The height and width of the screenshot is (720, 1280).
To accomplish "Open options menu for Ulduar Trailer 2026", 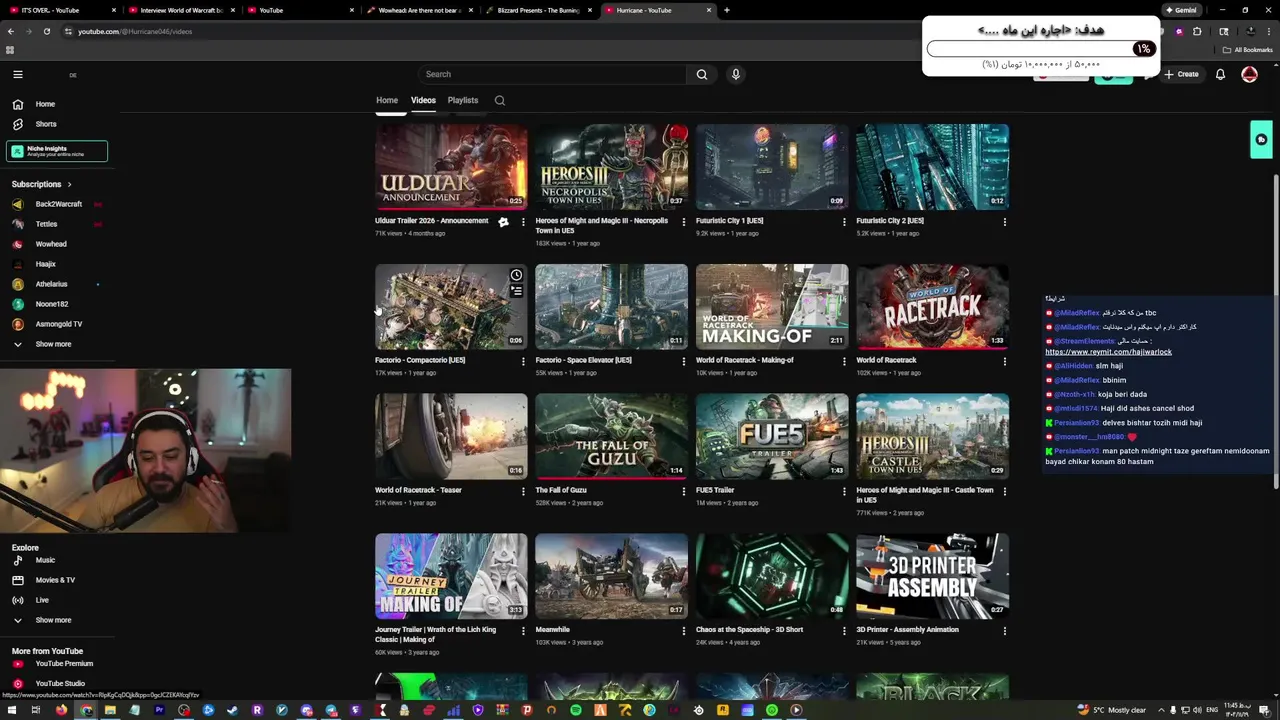I will coord(523,222).
